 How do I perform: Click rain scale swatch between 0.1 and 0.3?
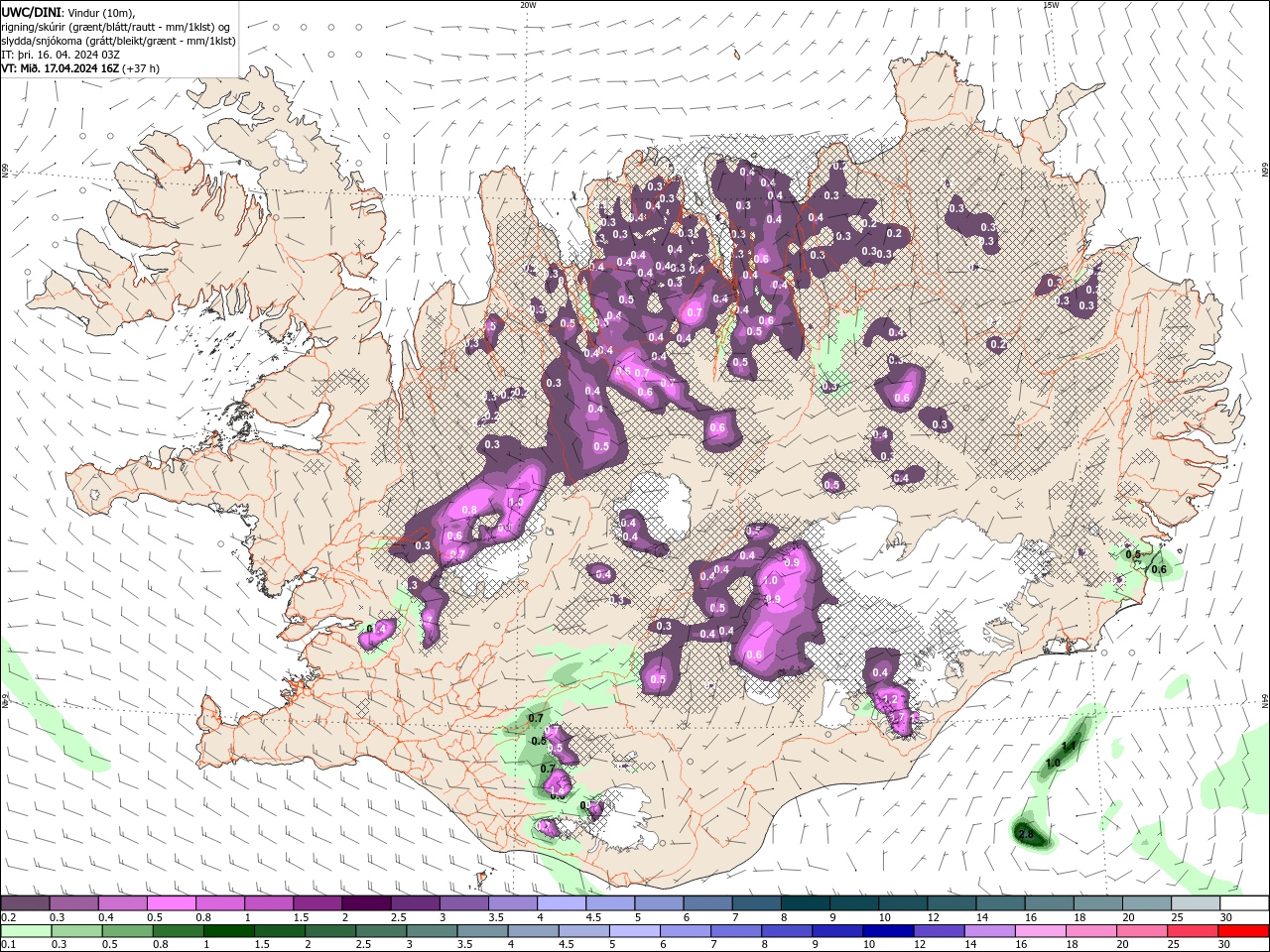[x=25, y=931]
